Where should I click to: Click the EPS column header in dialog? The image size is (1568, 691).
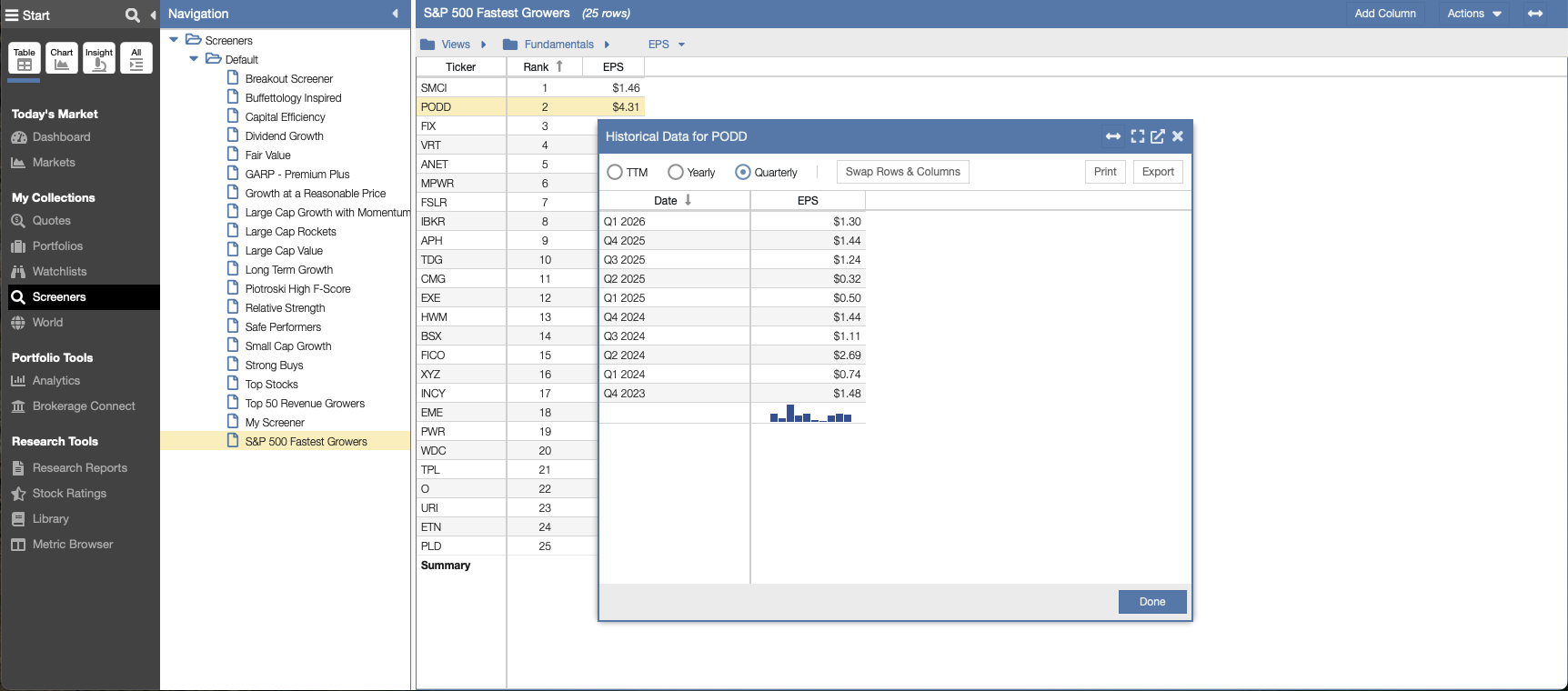808,200
